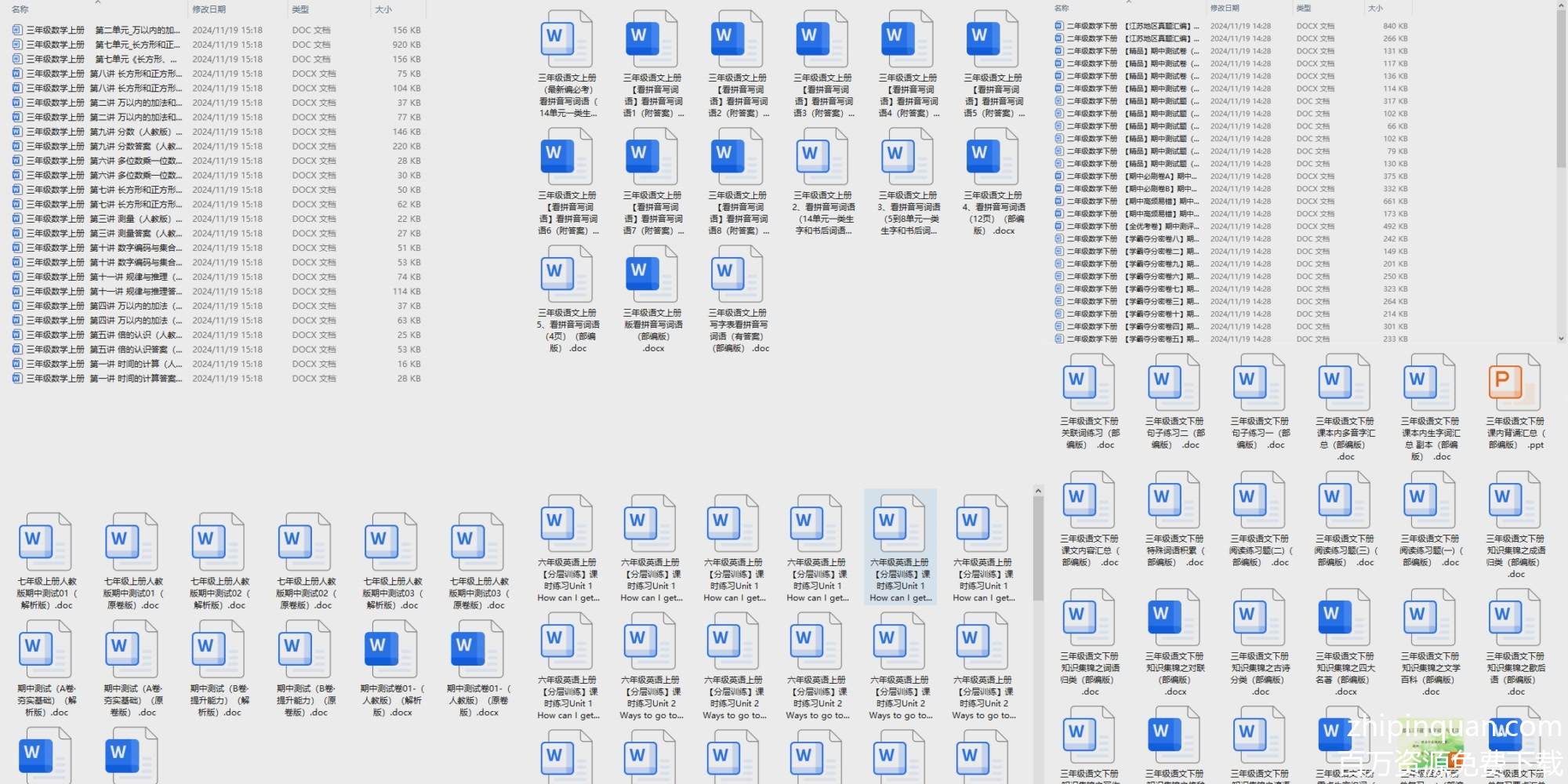1568x784 pixels.
Task: Open 七年级上册期中测试01 解析版 Word file
Action: coord(46,543)
